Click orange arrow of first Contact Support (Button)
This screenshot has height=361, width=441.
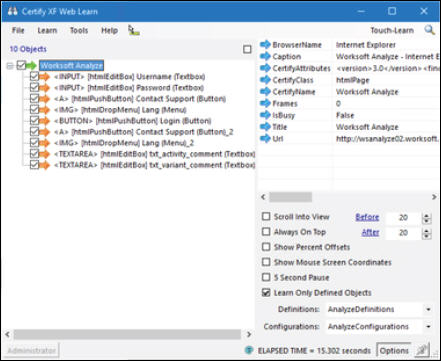44,99
